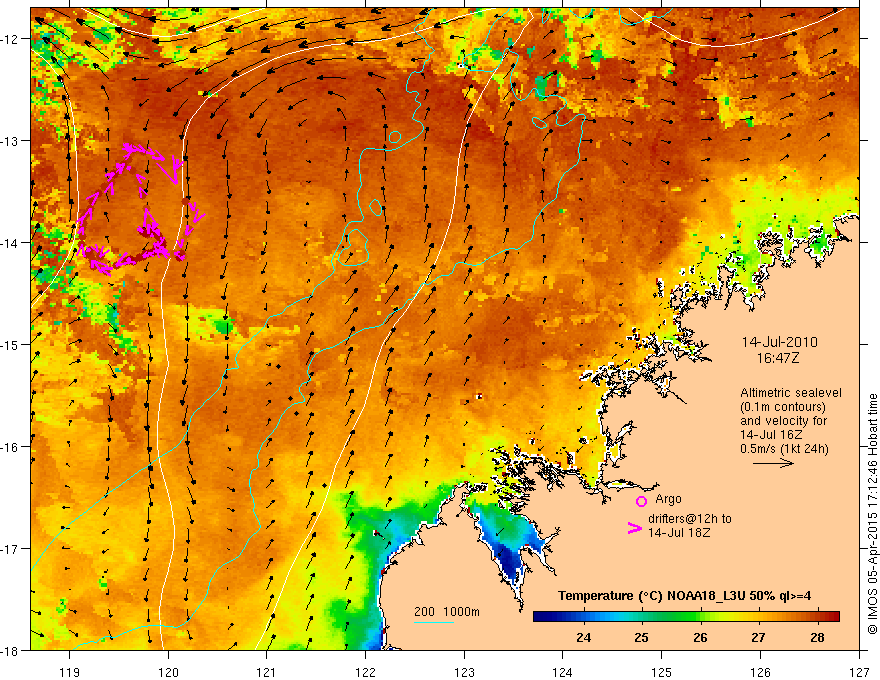The height and width of the screenshot is (680, 880).
Task: Click the '-16' latitude axis label
Action: pyautogui.click(x=12, y=447)
